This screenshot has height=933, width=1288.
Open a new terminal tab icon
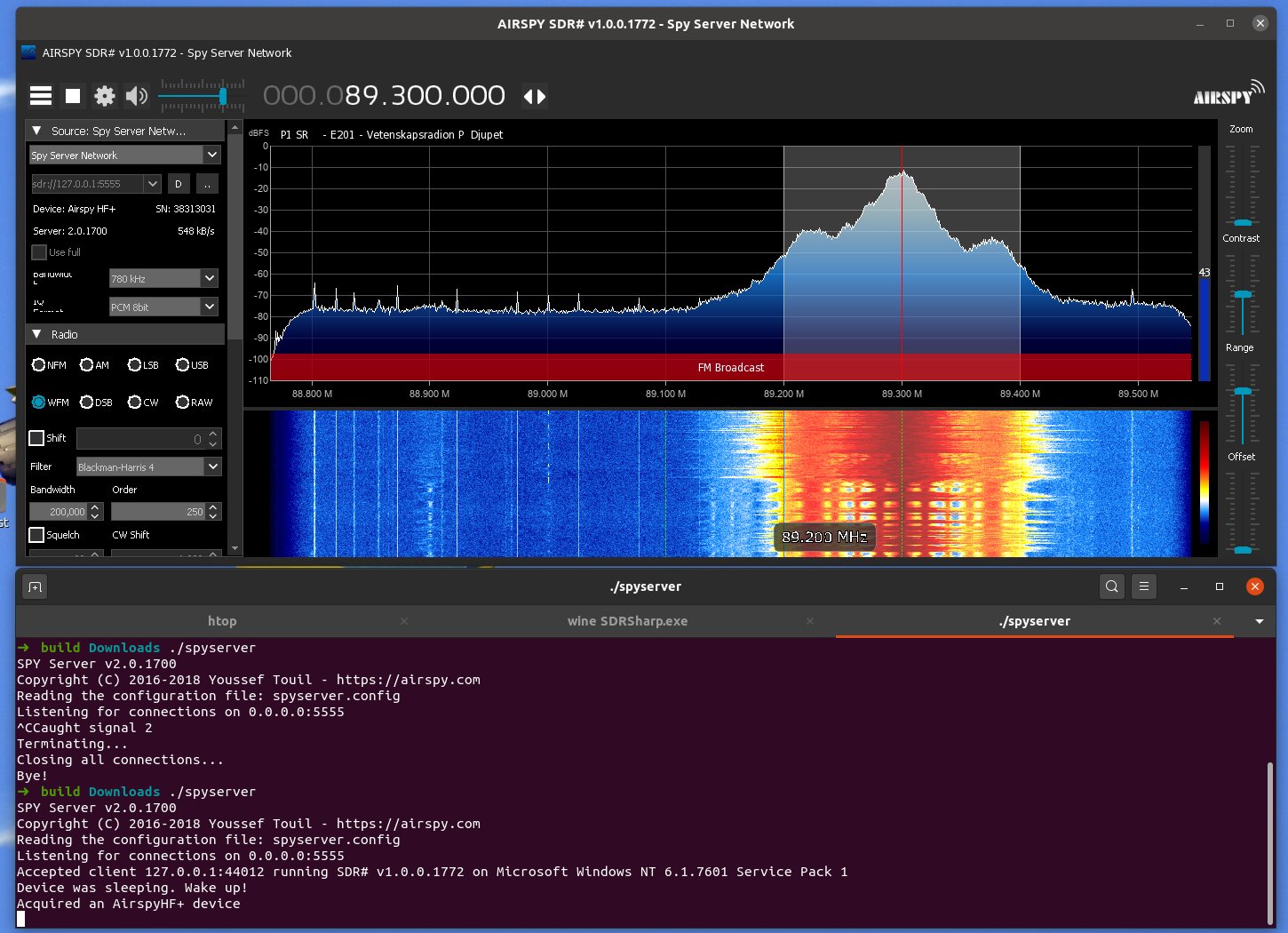coord(35,586)
